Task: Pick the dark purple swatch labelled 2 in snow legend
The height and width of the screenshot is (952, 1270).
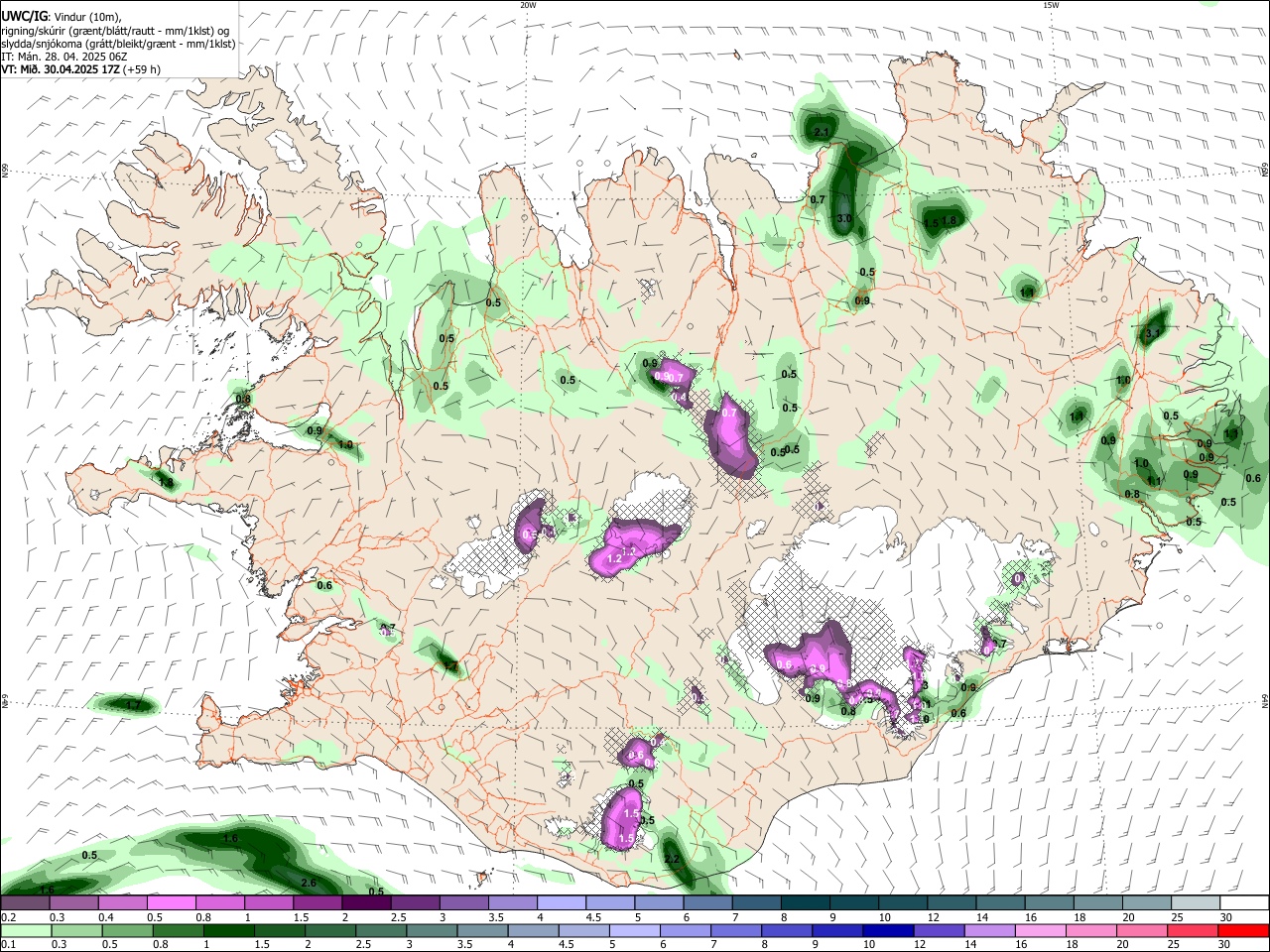Action: [x=366, y=903]
